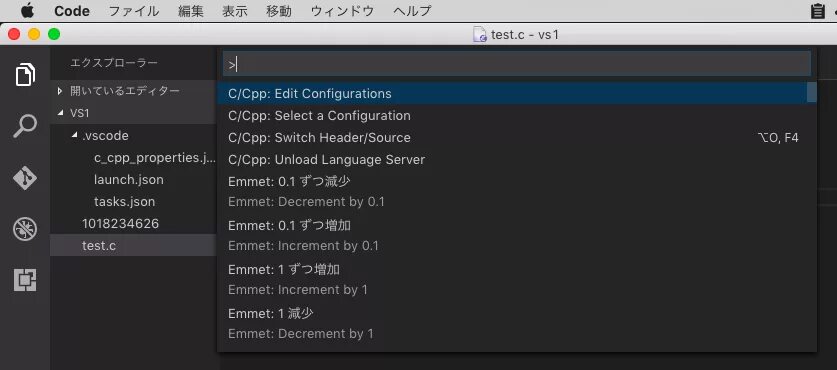
Task: Run Emmet: 1 ずつ増加 command
Action: pyautogui.click(x=517, y=279)
